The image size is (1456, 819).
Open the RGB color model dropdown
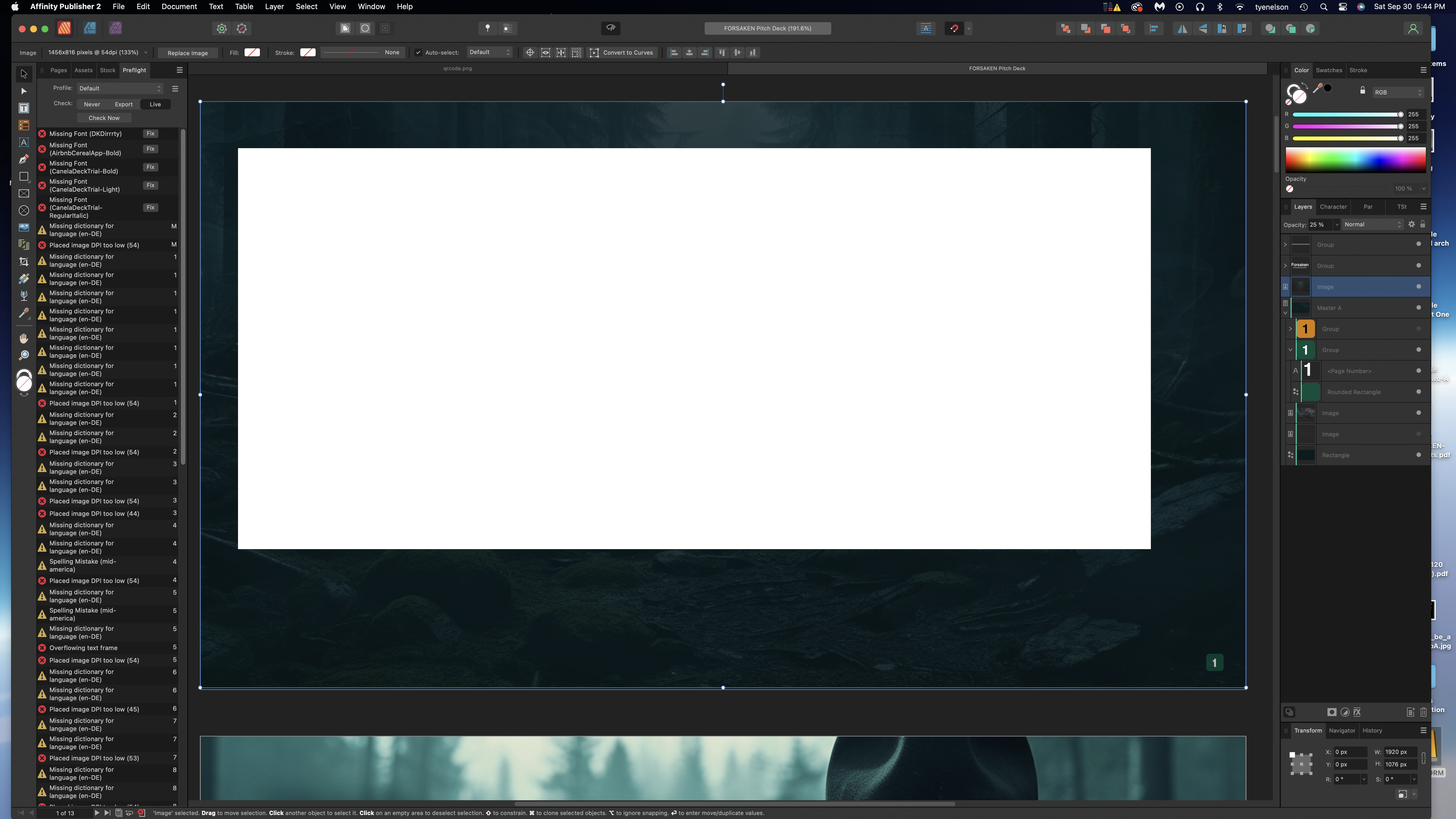pos(1398,92)
